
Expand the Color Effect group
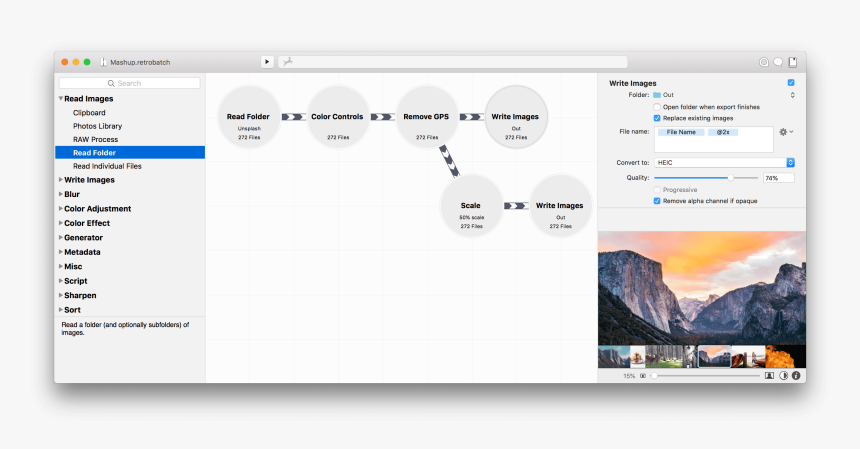pyautogui.click(x=60, y=223)
